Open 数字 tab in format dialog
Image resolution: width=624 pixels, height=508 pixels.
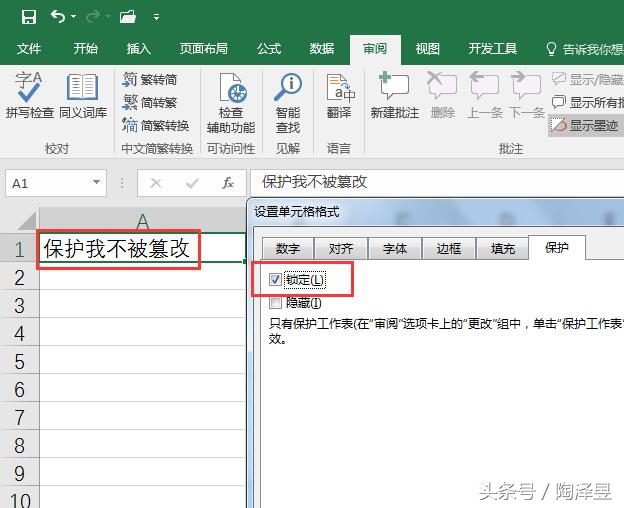(x=288, y=249)
